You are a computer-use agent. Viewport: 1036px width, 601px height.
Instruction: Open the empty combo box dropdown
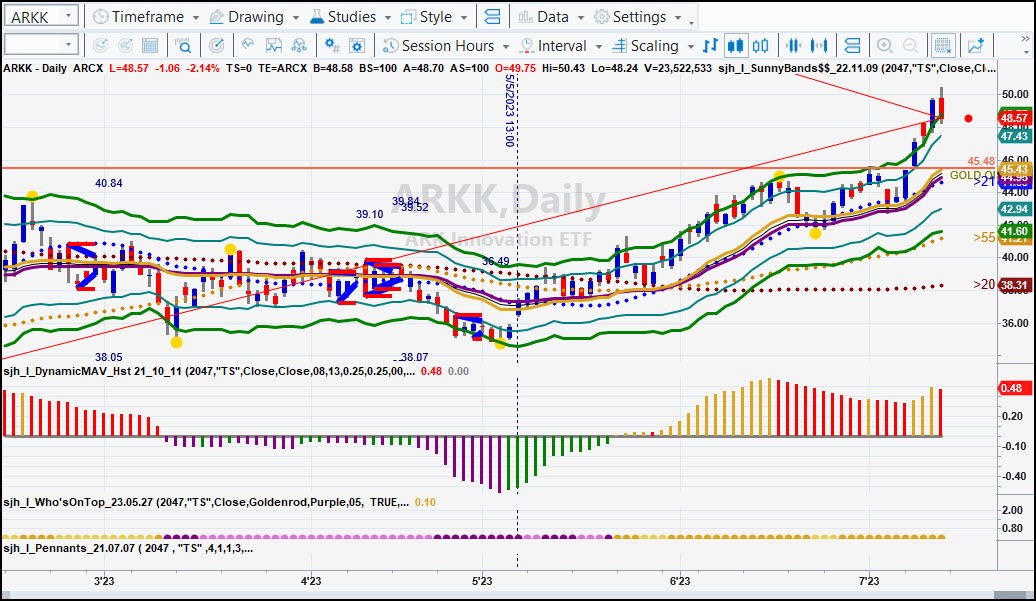point(68,45)
